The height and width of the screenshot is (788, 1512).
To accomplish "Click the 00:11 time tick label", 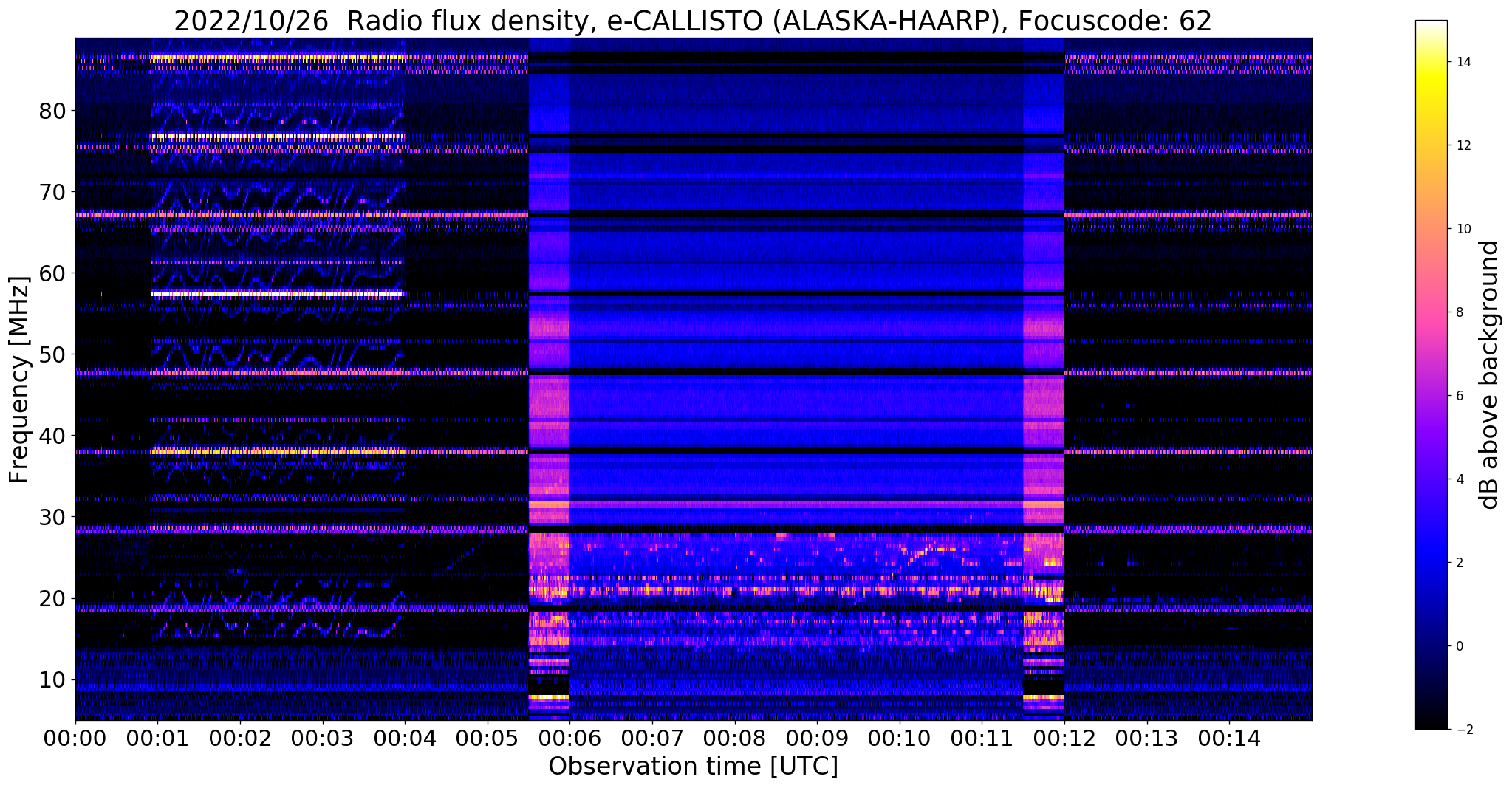I will (x=981, y=738).
